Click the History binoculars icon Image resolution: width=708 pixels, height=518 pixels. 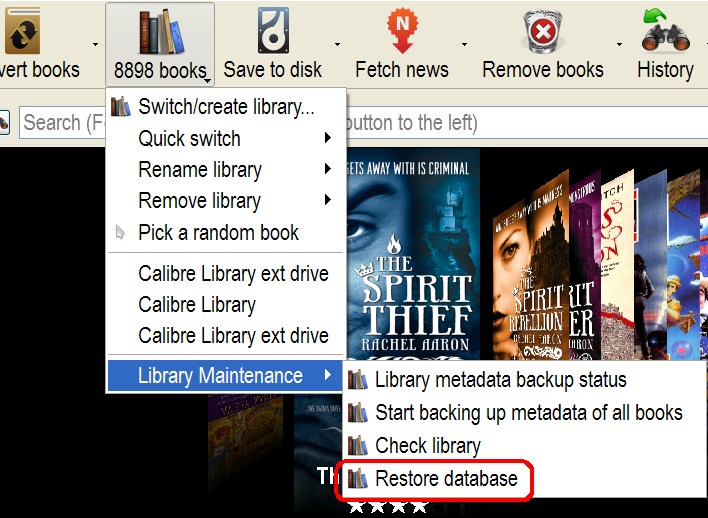[x=665, y=31]
